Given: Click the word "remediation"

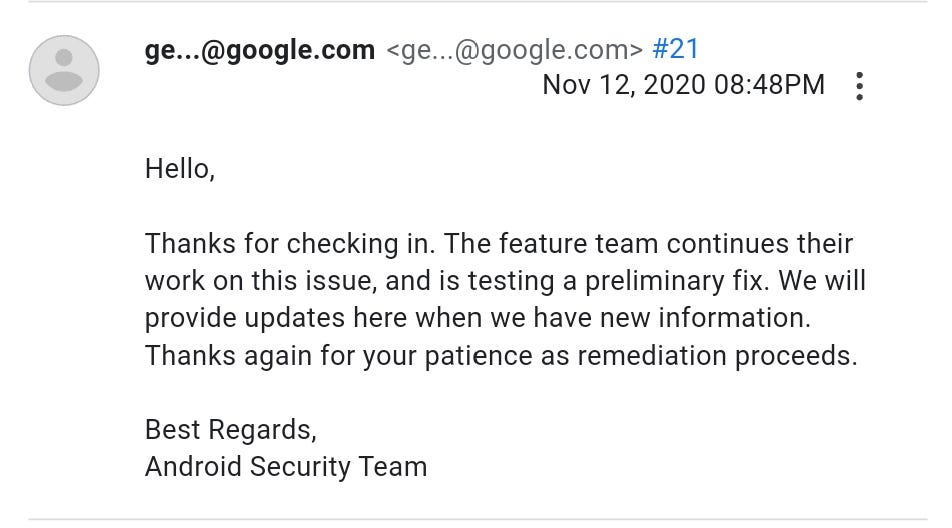Looking at the screenshot, I should coord(652,356).
